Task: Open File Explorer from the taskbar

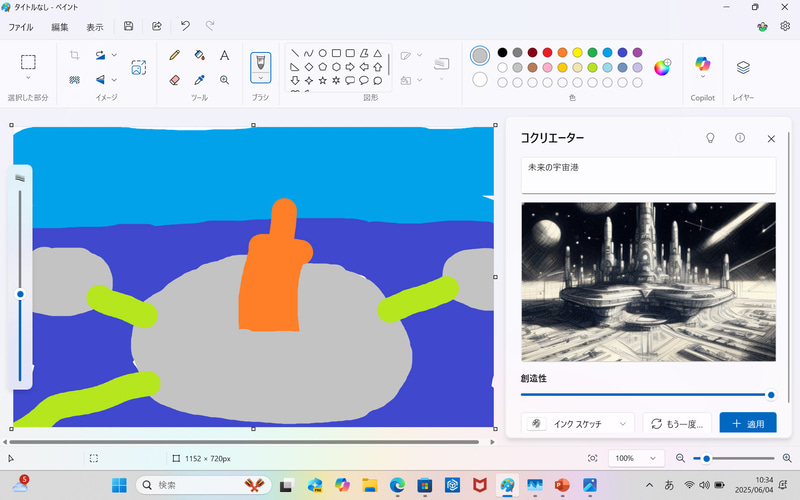Action: pyautogui.click(x=370, y=485)
